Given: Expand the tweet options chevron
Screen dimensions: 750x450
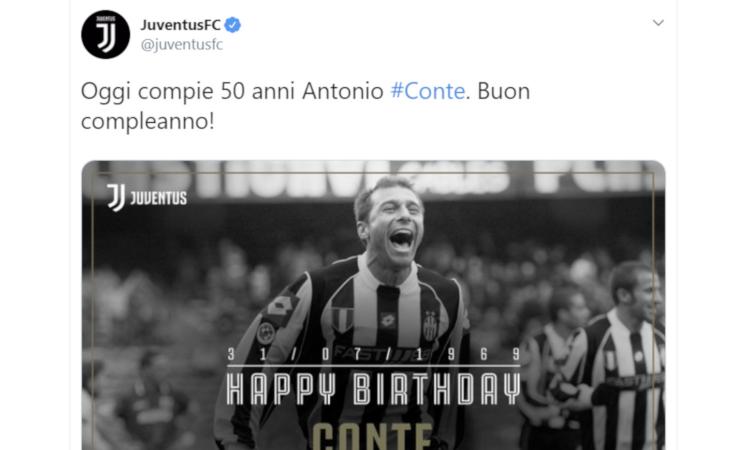Looking at the screenshot, I should 658,22.
